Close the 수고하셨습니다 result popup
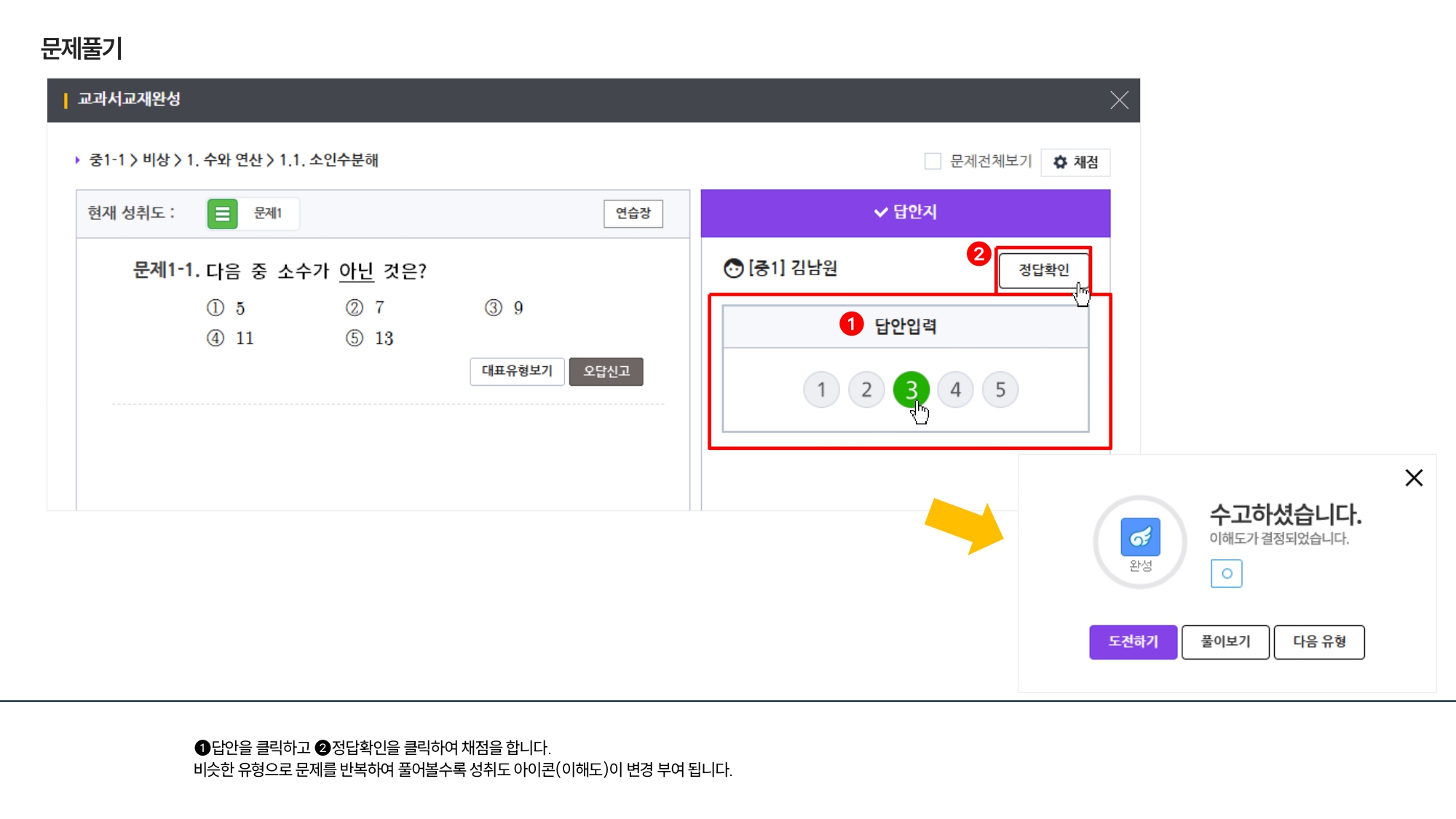Image resolution: width=1456 pixels, height=819 pixels. pyautogui.click(x=1413, y=478)
